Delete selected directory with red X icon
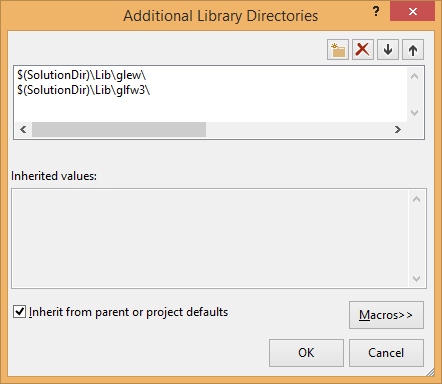442x384 pixels. pos(363,50)
